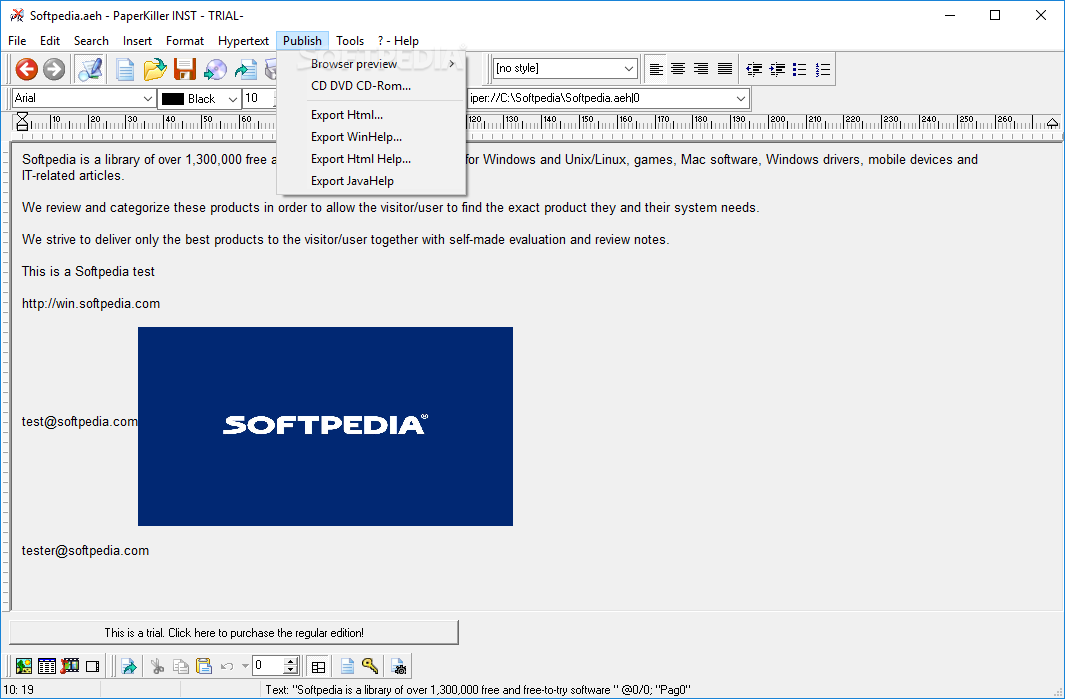Image resolution: width=1065 pixels, height=699 pixels.
Task: Paste from clipboard icon
Action: pos(204,666)
